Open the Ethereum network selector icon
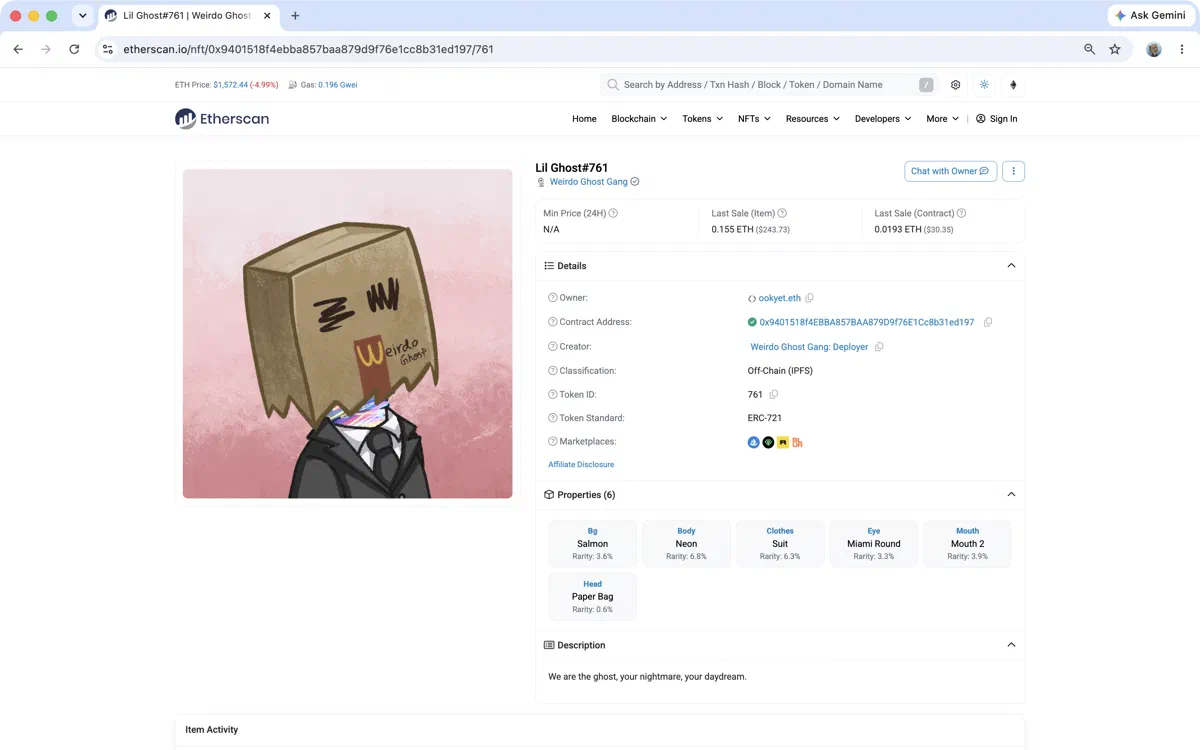This screenshot has width=1200, height=750. point(1013,85)
